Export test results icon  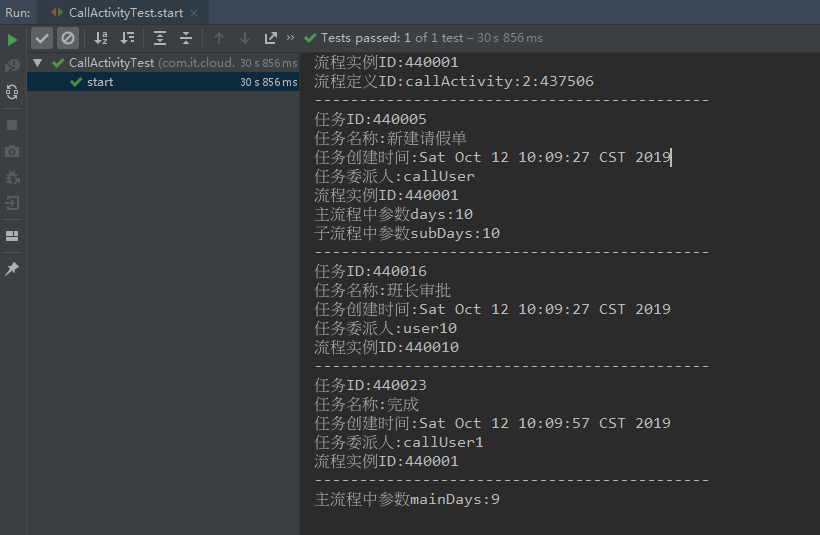(270, 38)
